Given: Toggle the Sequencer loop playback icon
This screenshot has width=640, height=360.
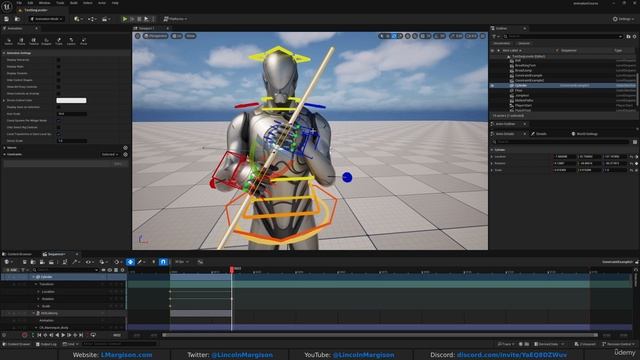Looking at the screenshot, I should coord(93,335).
